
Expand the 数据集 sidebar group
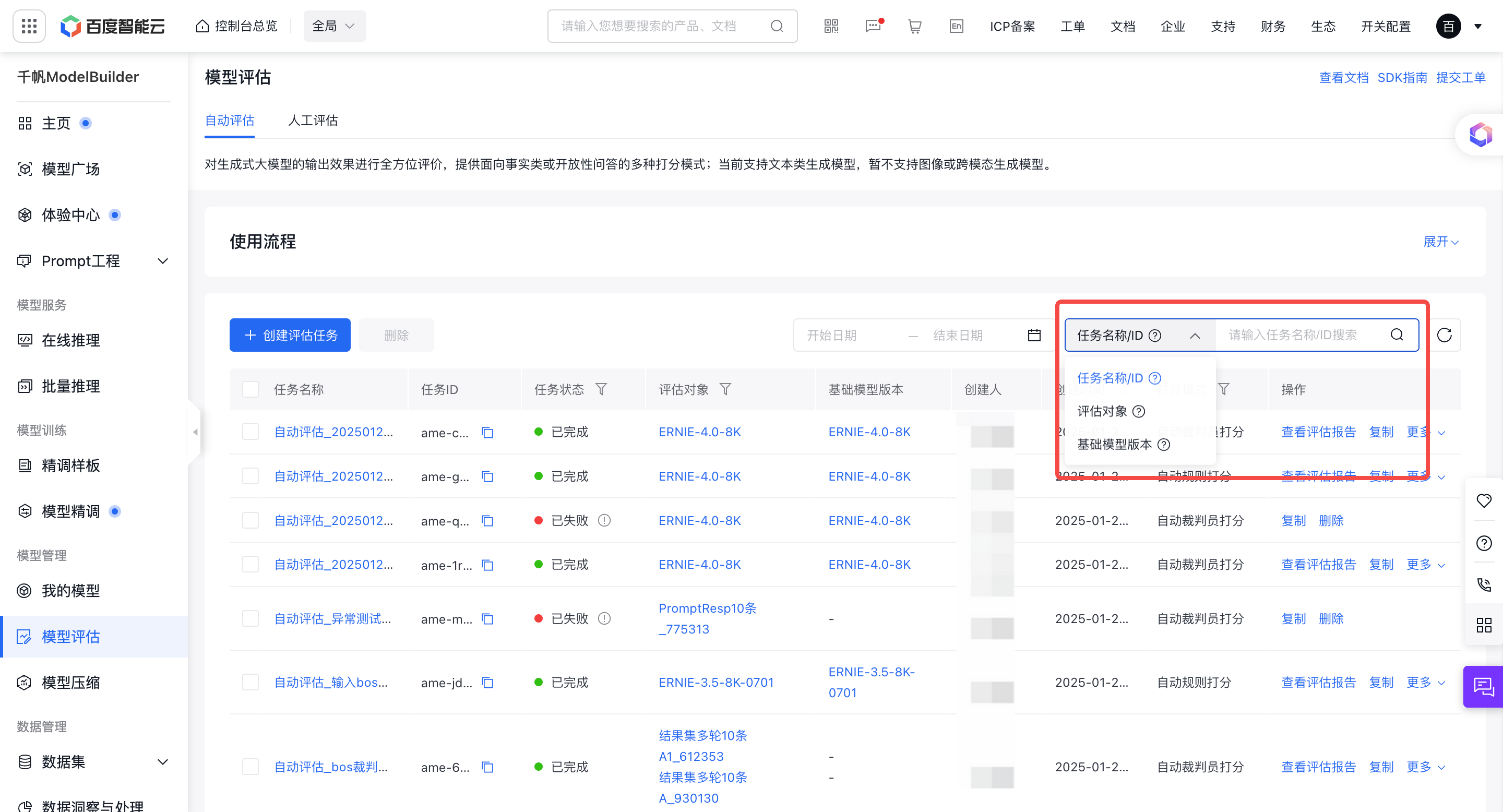(163, 762)
